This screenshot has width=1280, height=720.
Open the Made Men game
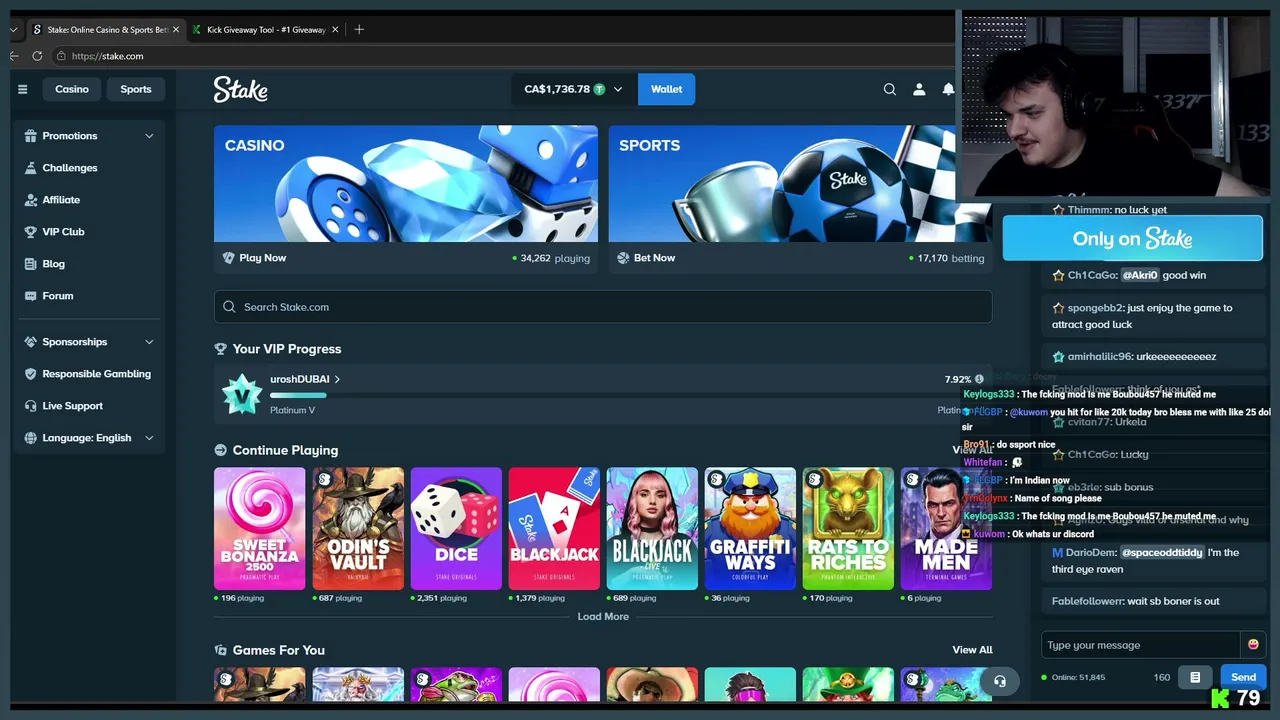coord(946,529)
